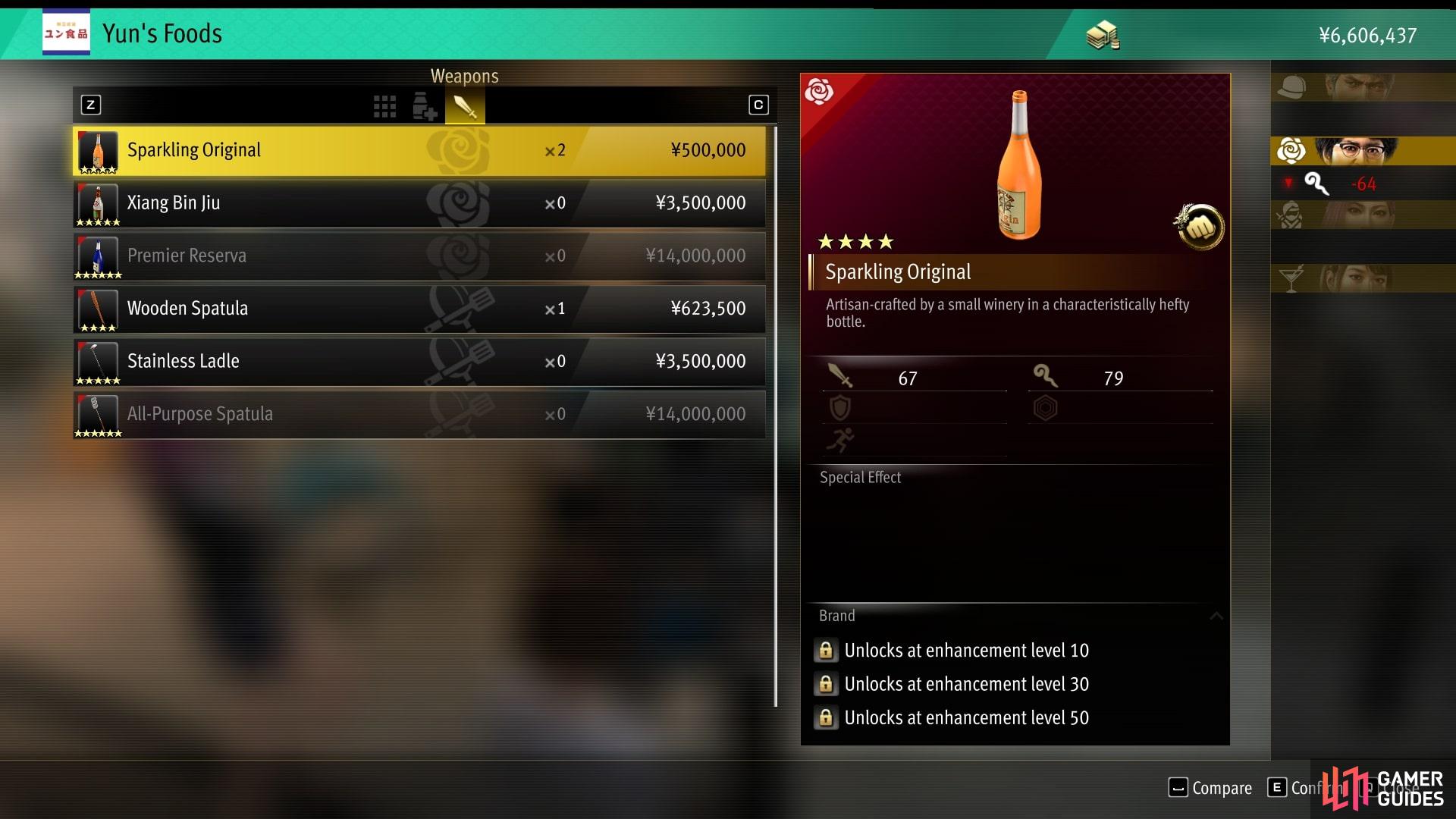Image resolution: width=1456 pixels, height=819 pixels.
Task: Select Sparkling Original in the list
Action: pos(419,150)
